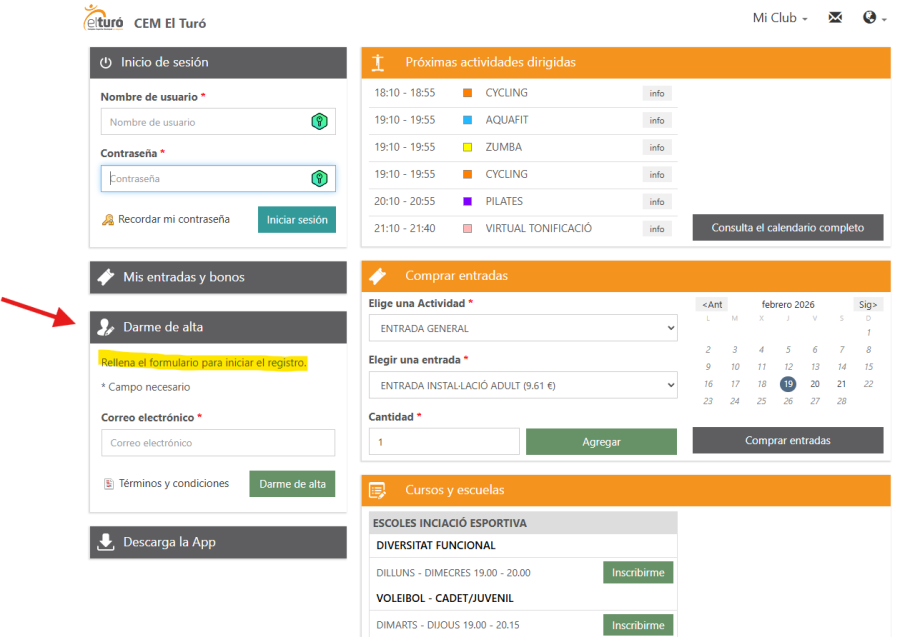Click the key icon beside Recordar mi contraseña
This screenshot has height=637, width=900.
click(108, 220)
